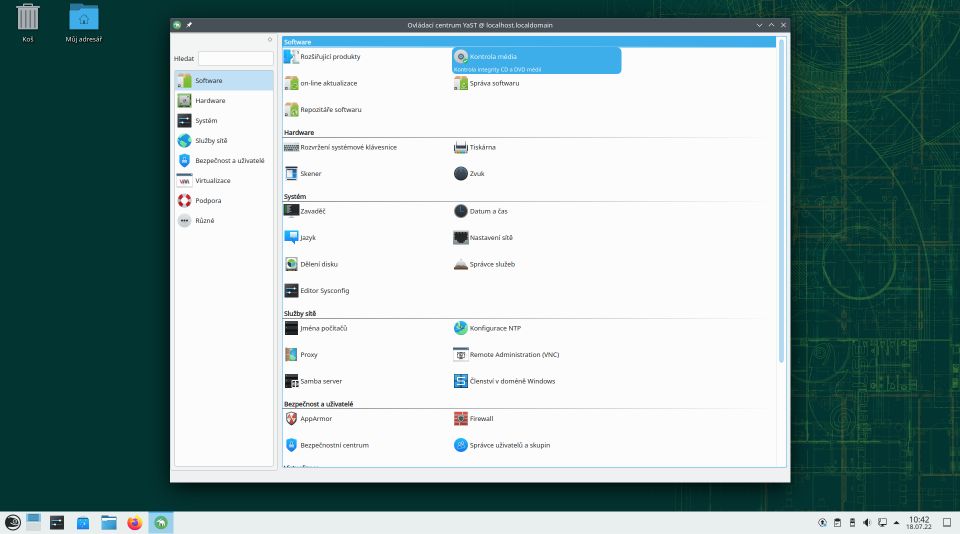
Task: Open Správa softwaru
Action: click(487, 83)
